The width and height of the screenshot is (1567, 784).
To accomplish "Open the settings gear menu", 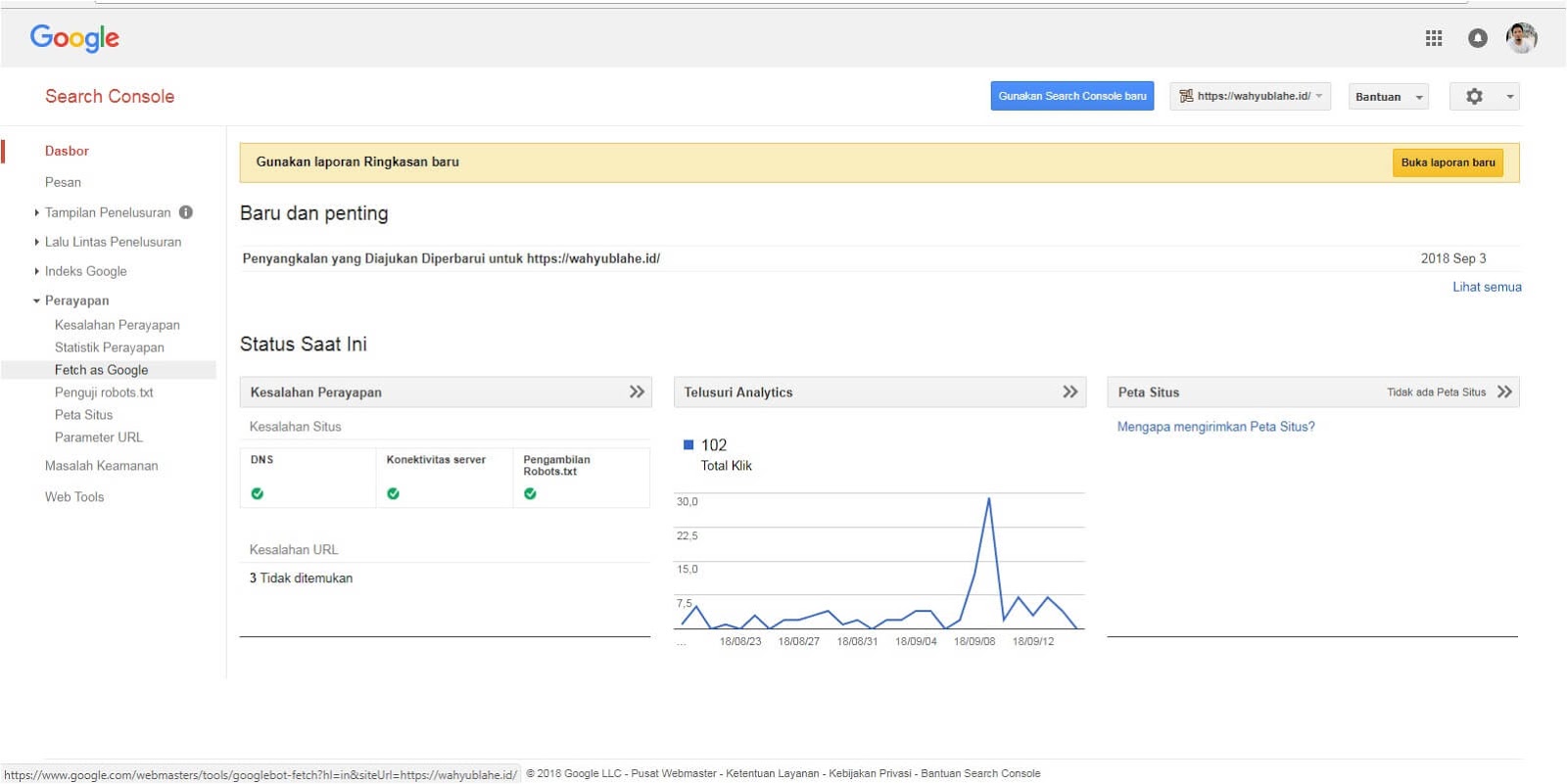I will point(1474,96).
